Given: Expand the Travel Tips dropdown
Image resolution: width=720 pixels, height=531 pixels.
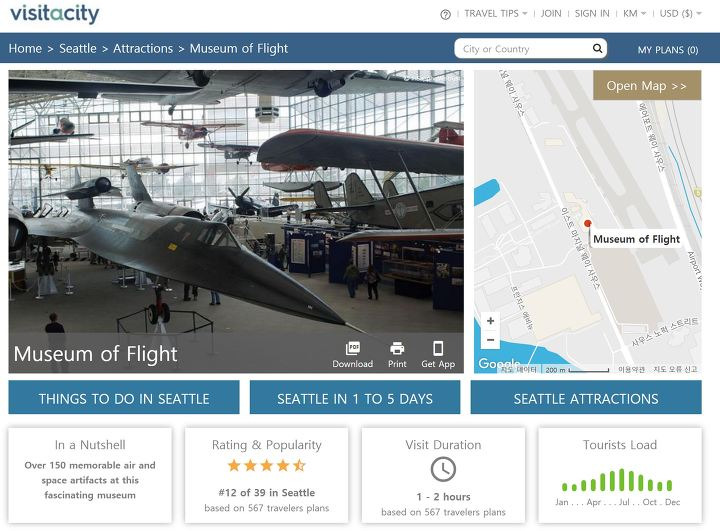Looking at the screenshot, I should pyautogui.click(x=495, y=13).
